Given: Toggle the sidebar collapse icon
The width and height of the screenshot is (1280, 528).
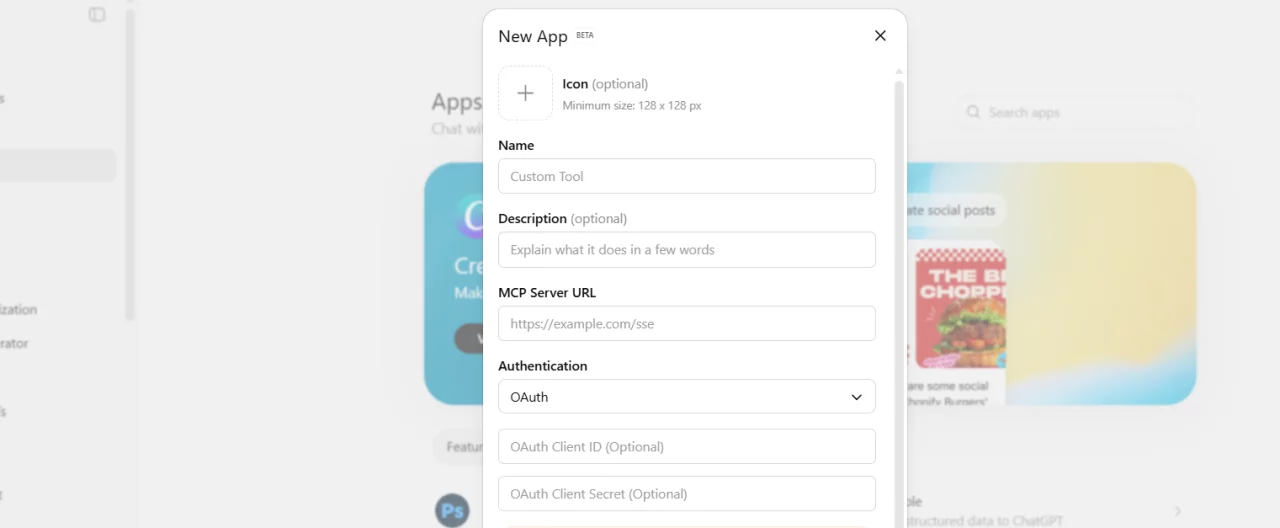Looking at the screenshot, I should [97, 15].
